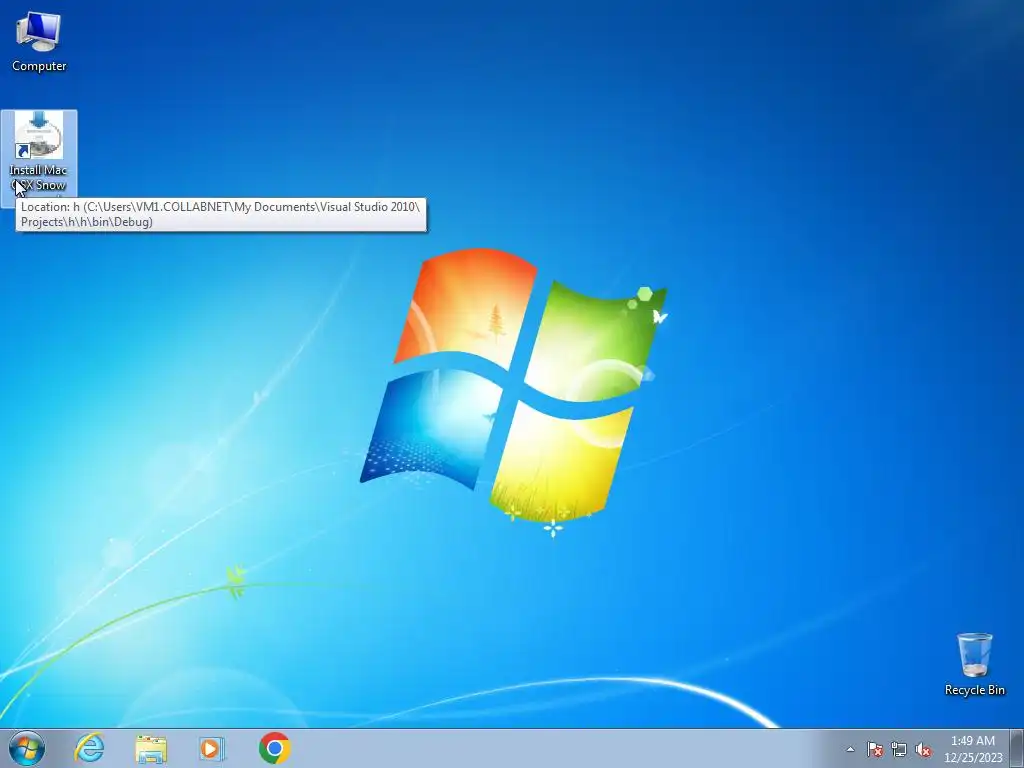Select the Computer desktop icon

click(39, 40)
